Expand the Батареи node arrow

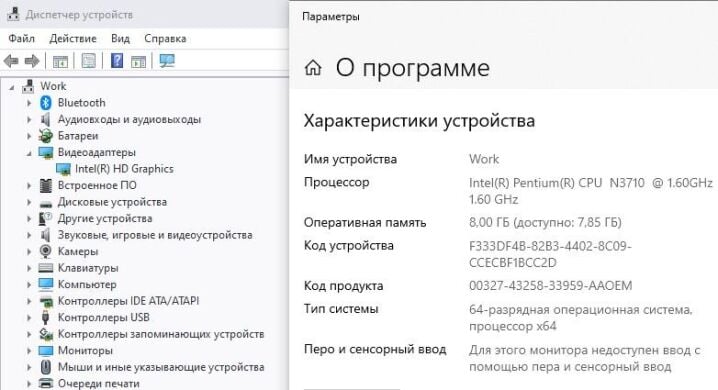tap(29, 136)
